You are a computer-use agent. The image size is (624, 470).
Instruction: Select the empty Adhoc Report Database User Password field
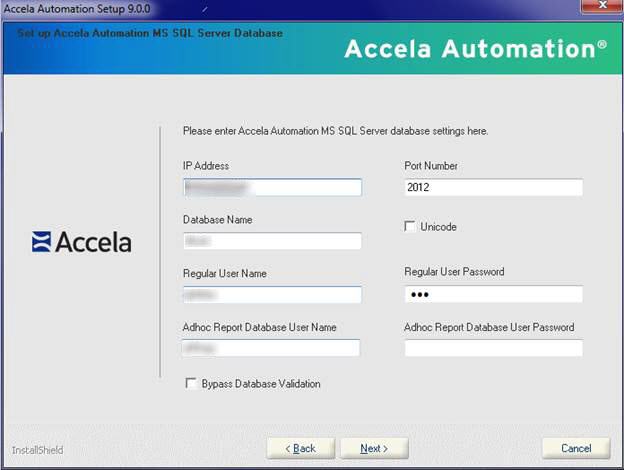tap(493, 348)
